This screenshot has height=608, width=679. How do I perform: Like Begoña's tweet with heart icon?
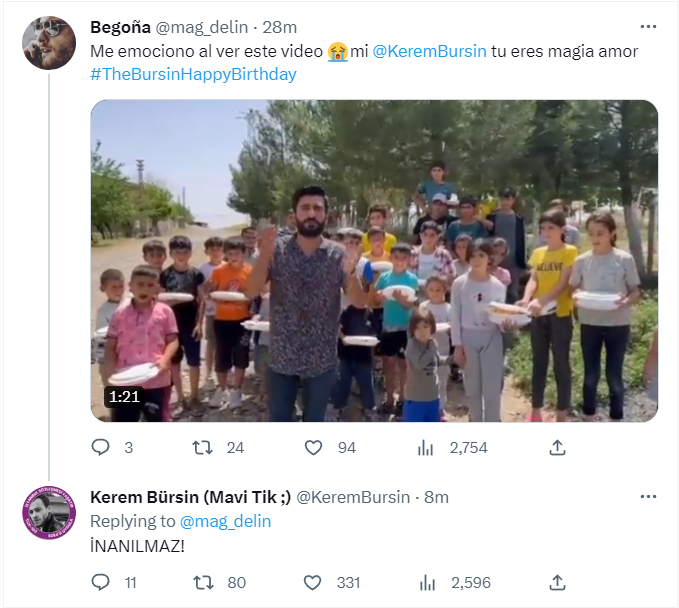pos(314,447)
